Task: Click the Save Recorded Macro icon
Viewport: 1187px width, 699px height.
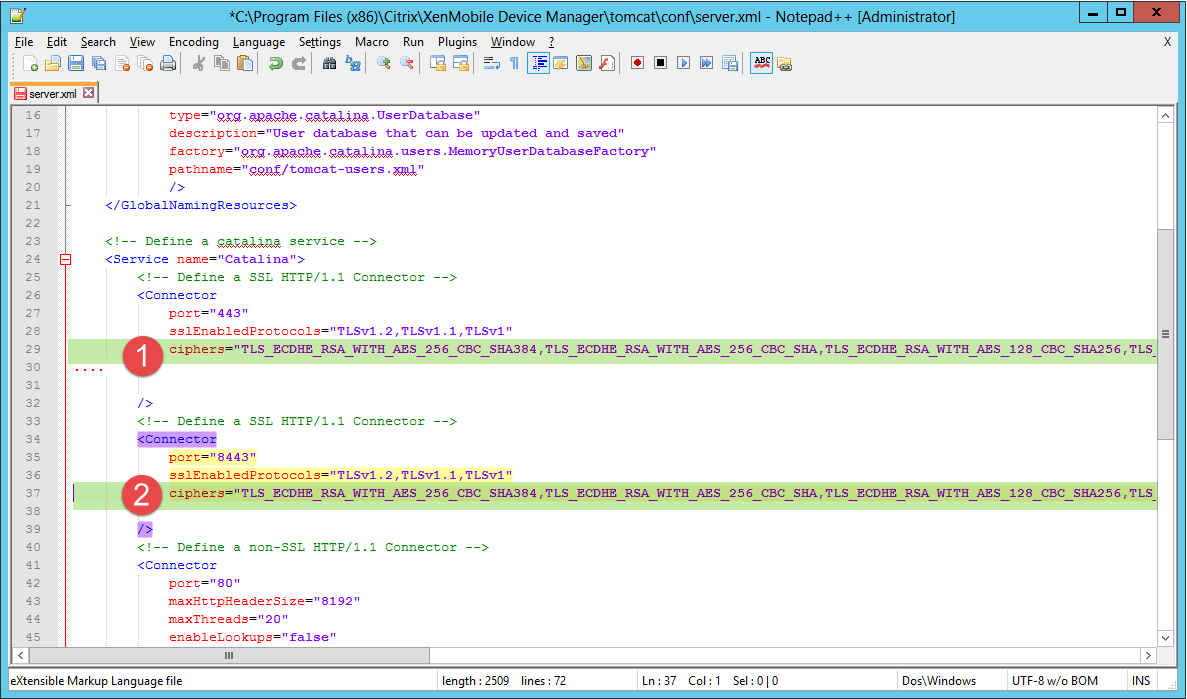Action: click(x=730, y=64)
